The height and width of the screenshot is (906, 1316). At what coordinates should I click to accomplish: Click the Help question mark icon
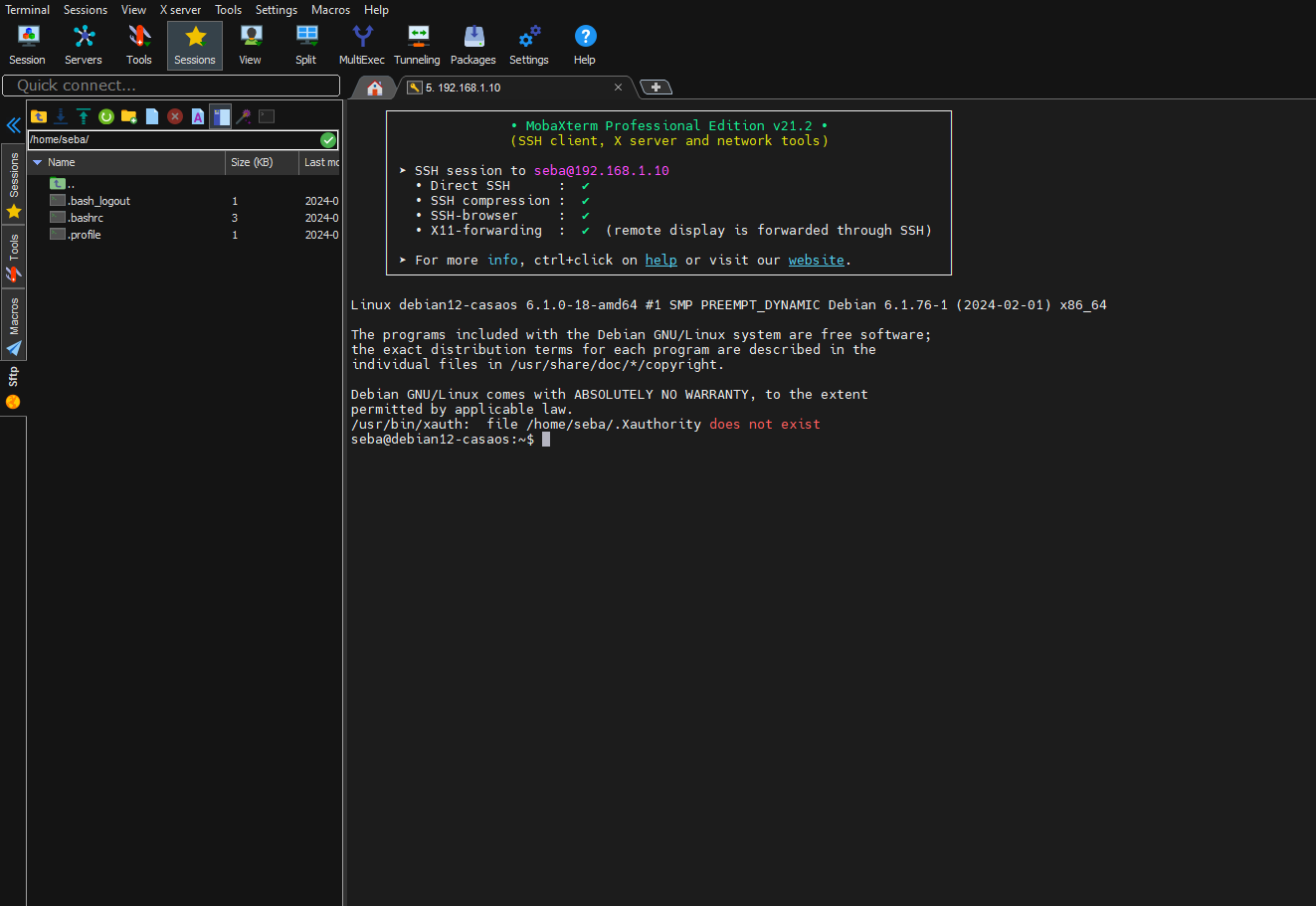585,46
